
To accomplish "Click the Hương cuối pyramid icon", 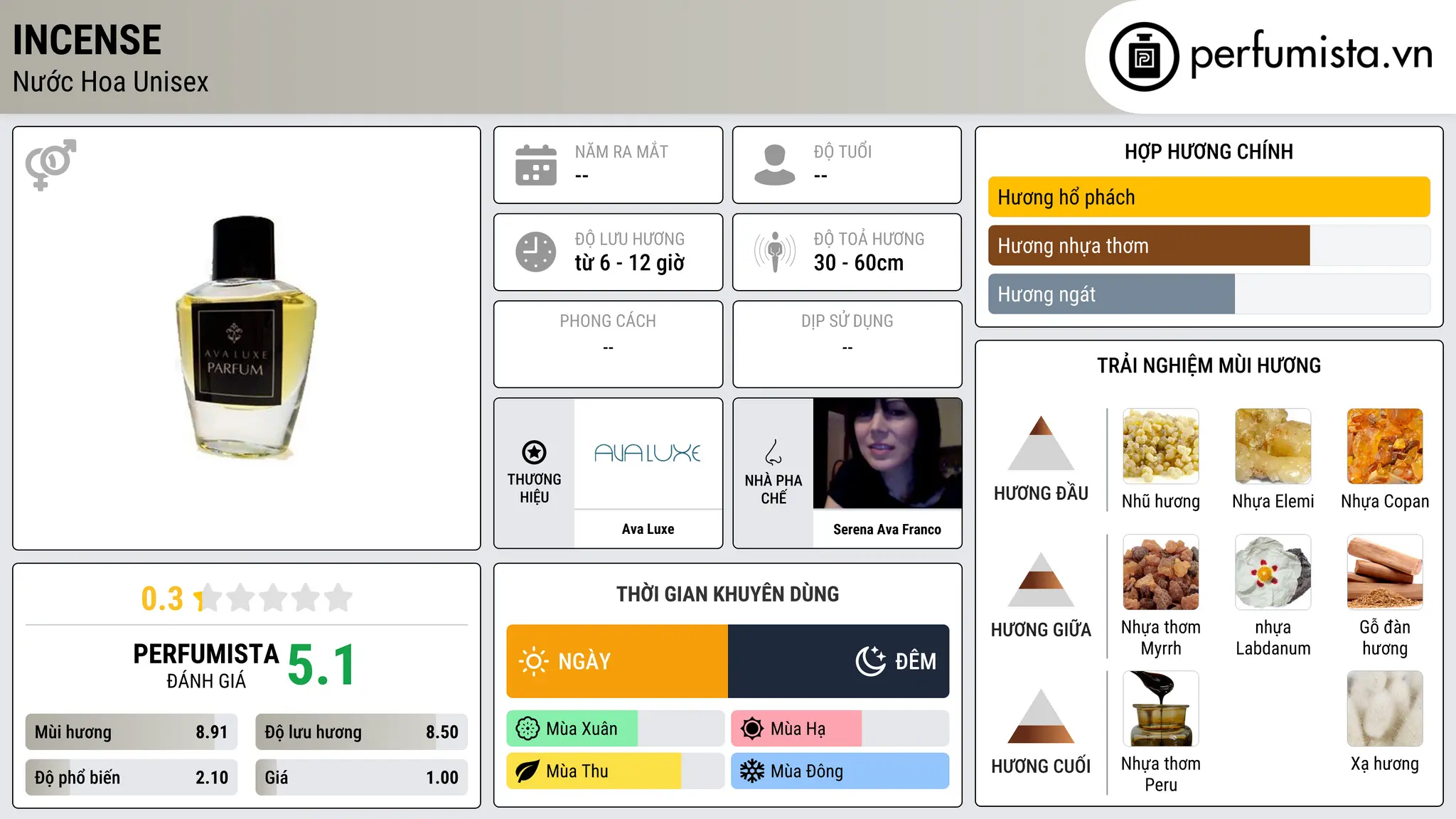I will tap(1041, 716).
